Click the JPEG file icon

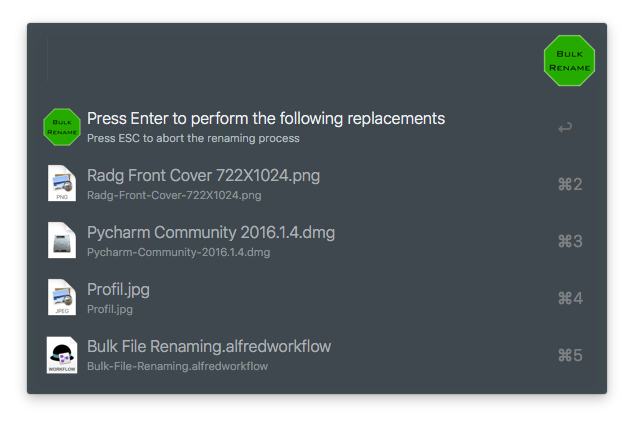(x=62, y=298)
